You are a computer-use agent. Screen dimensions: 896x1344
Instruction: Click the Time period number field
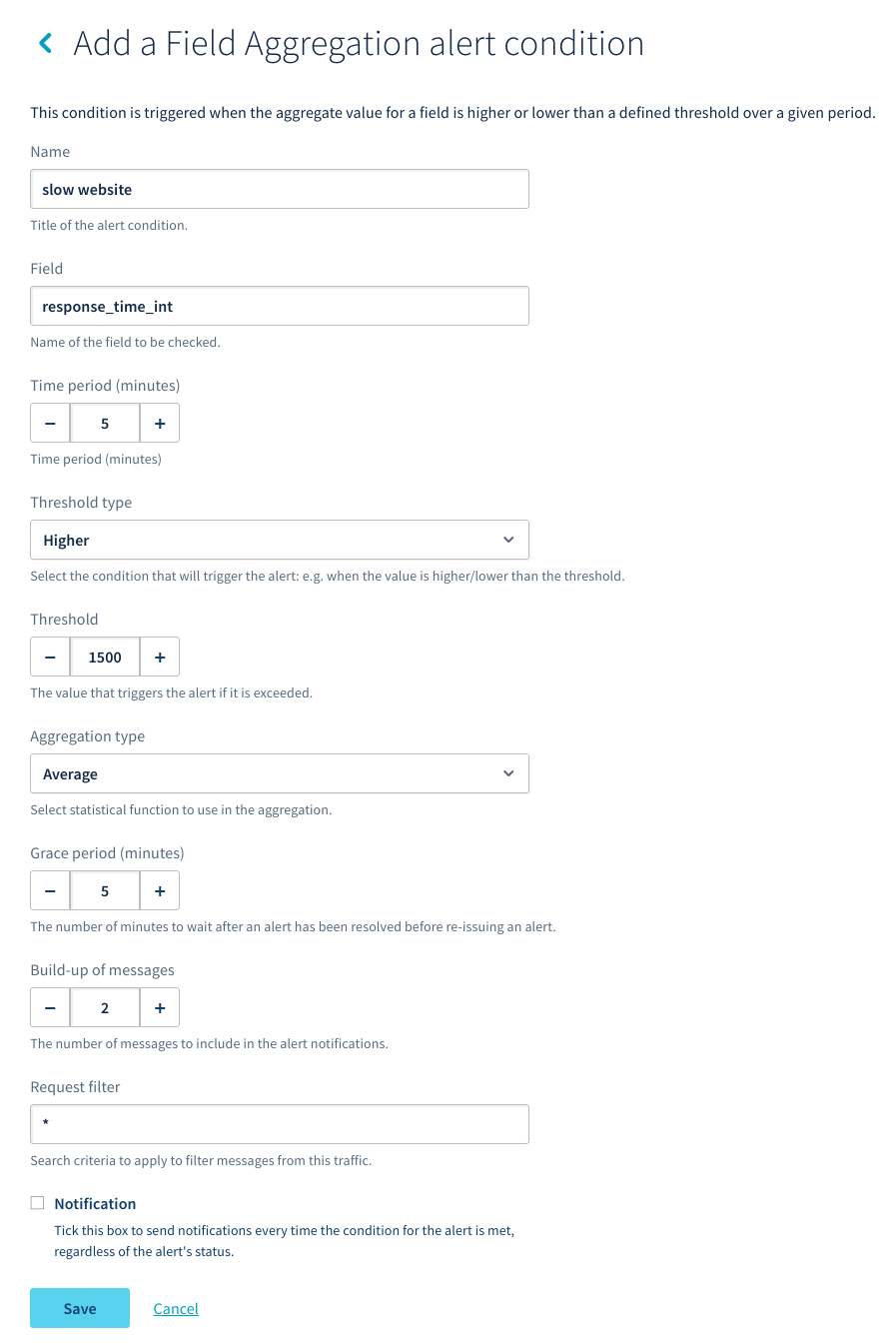[105, 424]
